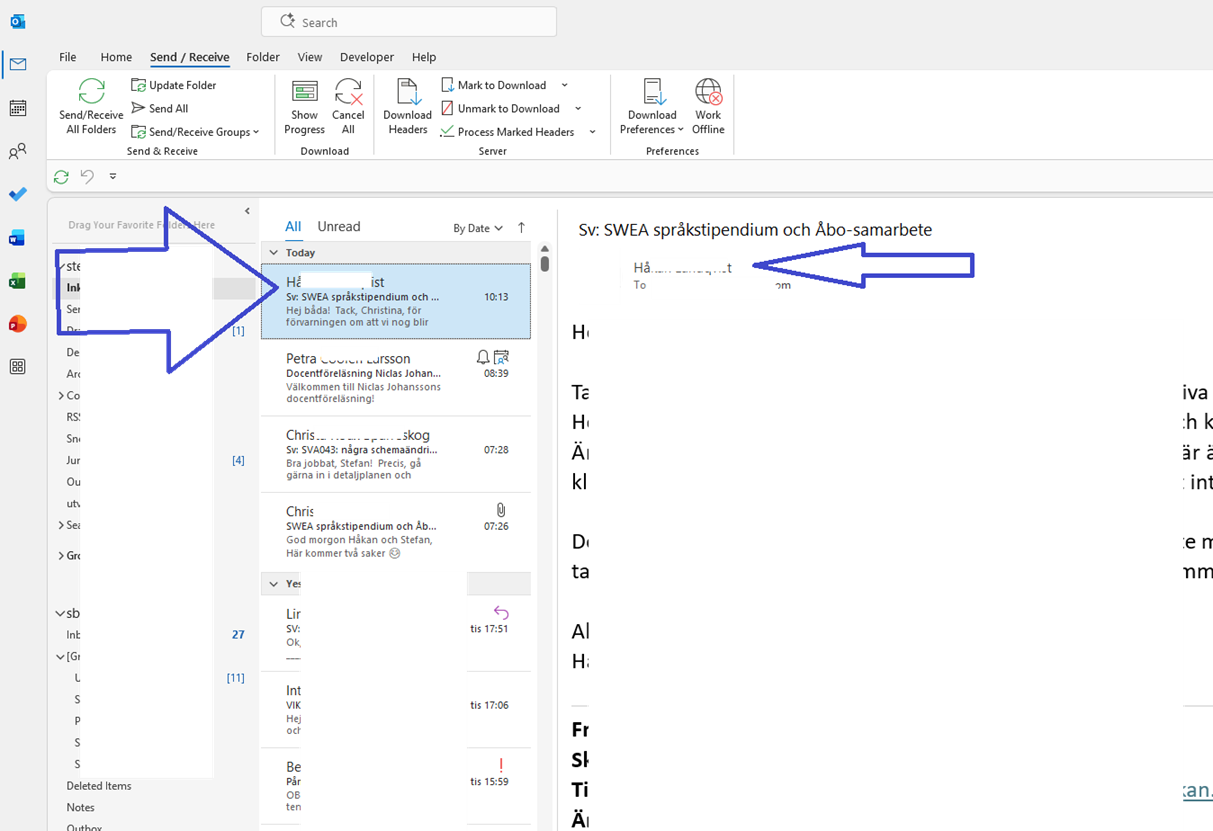Open Process Marked Headers dropdown arrow

coord(592,132)
